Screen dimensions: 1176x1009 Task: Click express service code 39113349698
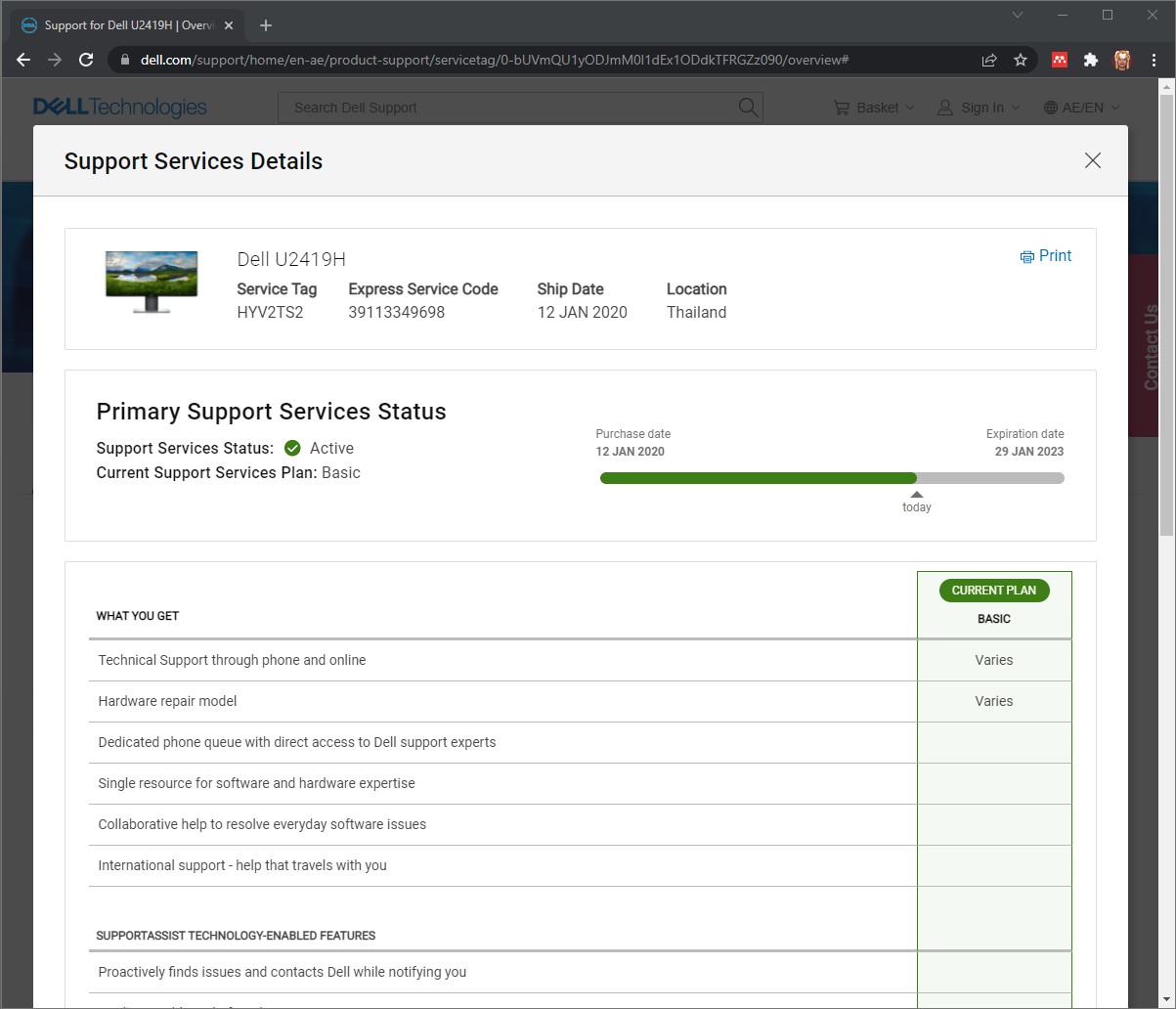pyautogui.click(x=397, y=313)
